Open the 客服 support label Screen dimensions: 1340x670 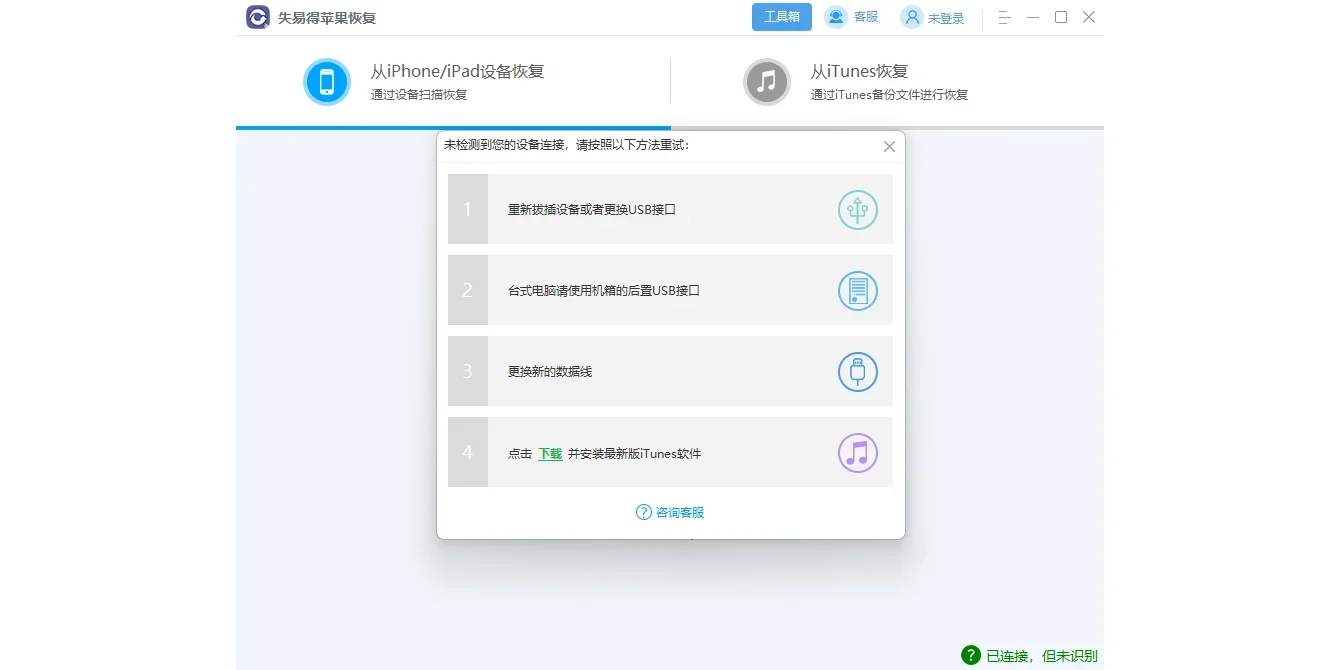pyautogui.click(x=866, y=17)
